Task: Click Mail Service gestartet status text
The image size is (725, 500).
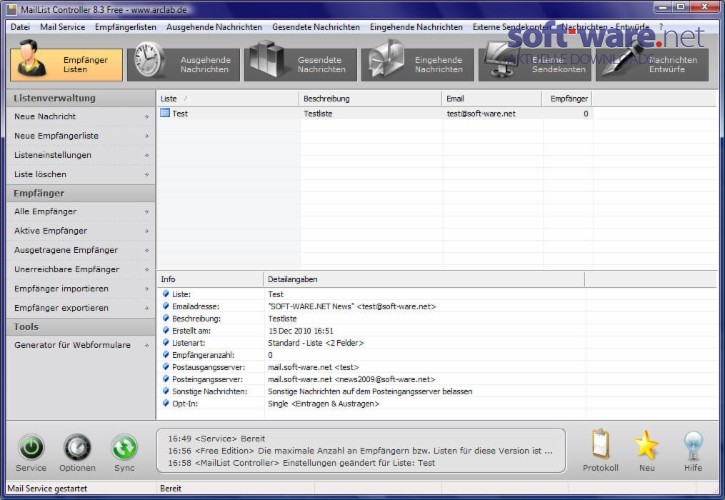Action: (x=47, y=488)
